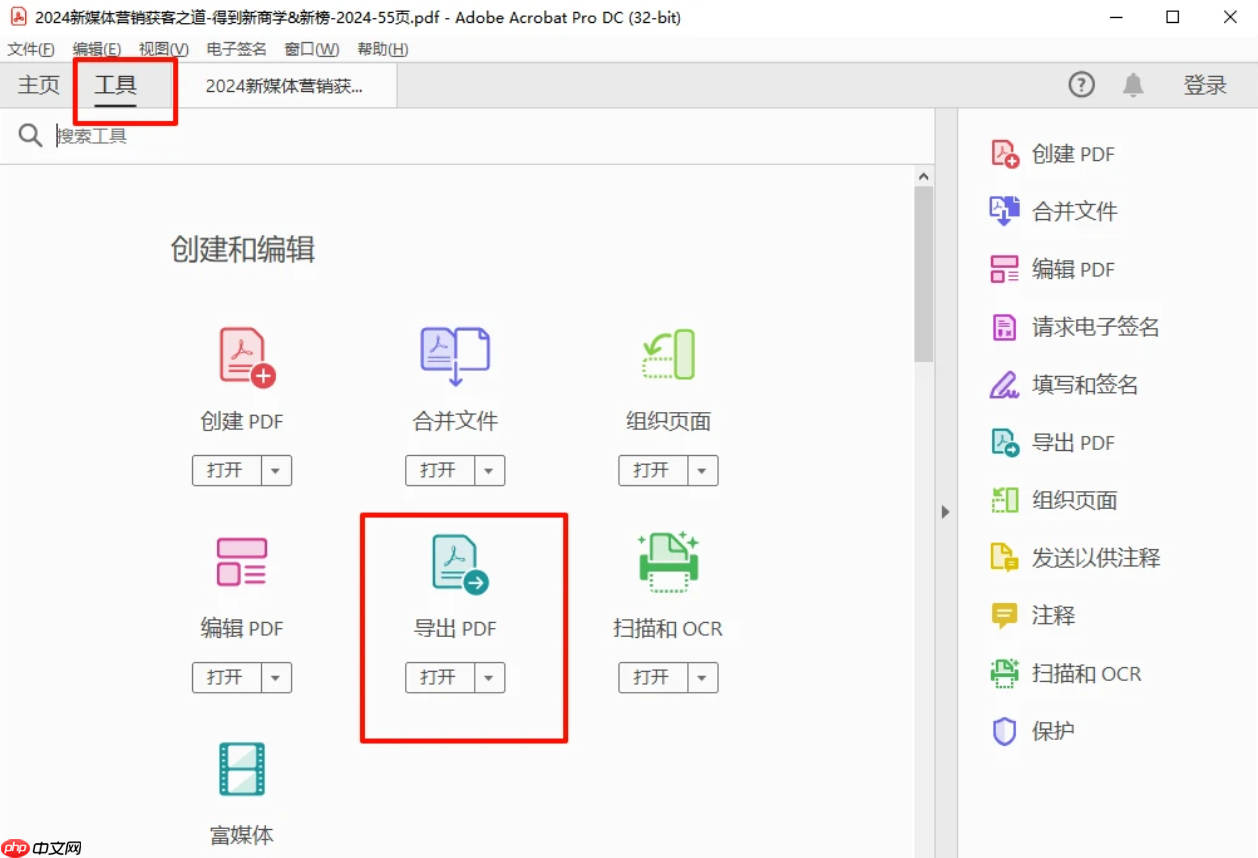
Task: Click inside the 搜索工具 search field
Action: (200, 135)
